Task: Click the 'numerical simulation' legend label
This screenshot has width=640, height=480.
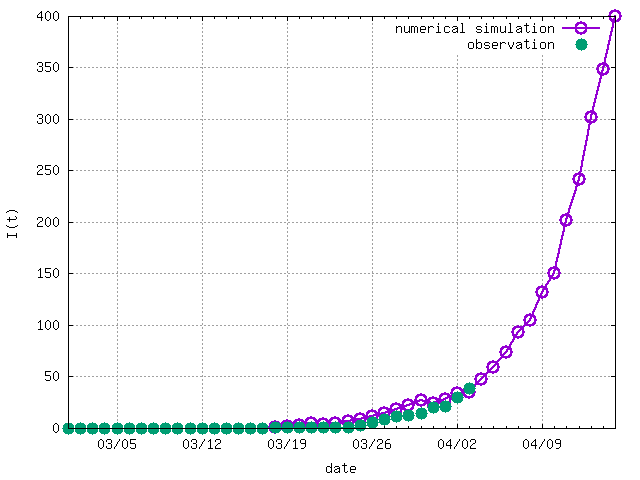Action: click(x=475, y=29)
